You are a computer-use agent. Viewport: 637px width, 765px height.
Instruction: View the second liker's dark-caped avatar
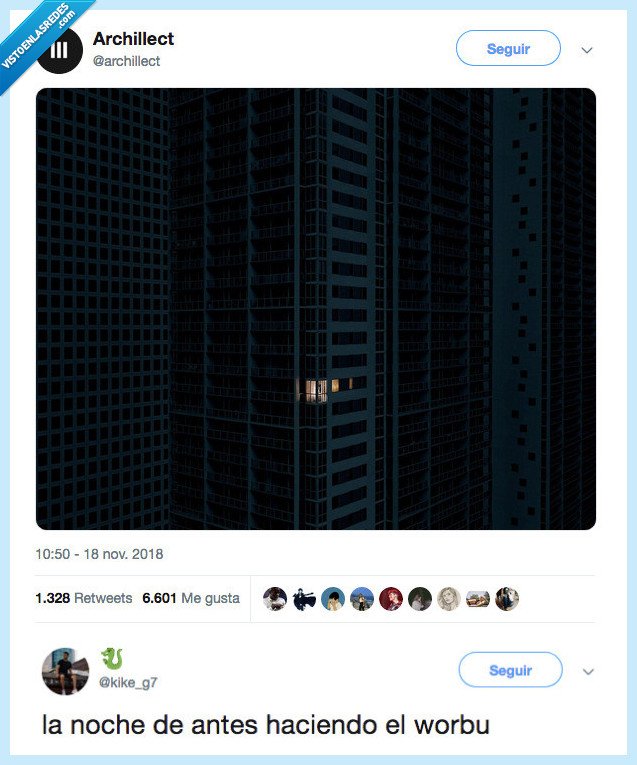pyautogui.click(x=304, y=599)
